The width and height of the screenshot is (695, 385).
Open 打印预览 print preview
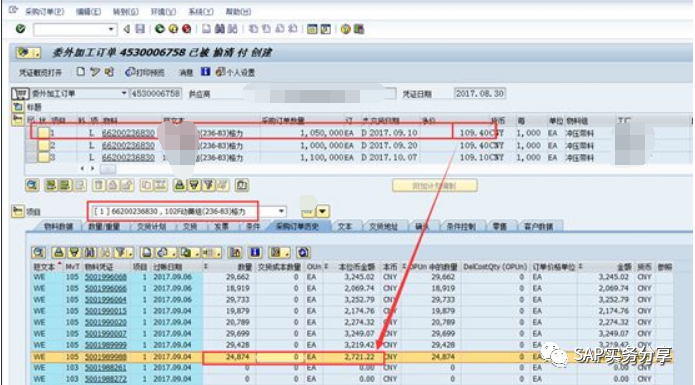[145, 72]
